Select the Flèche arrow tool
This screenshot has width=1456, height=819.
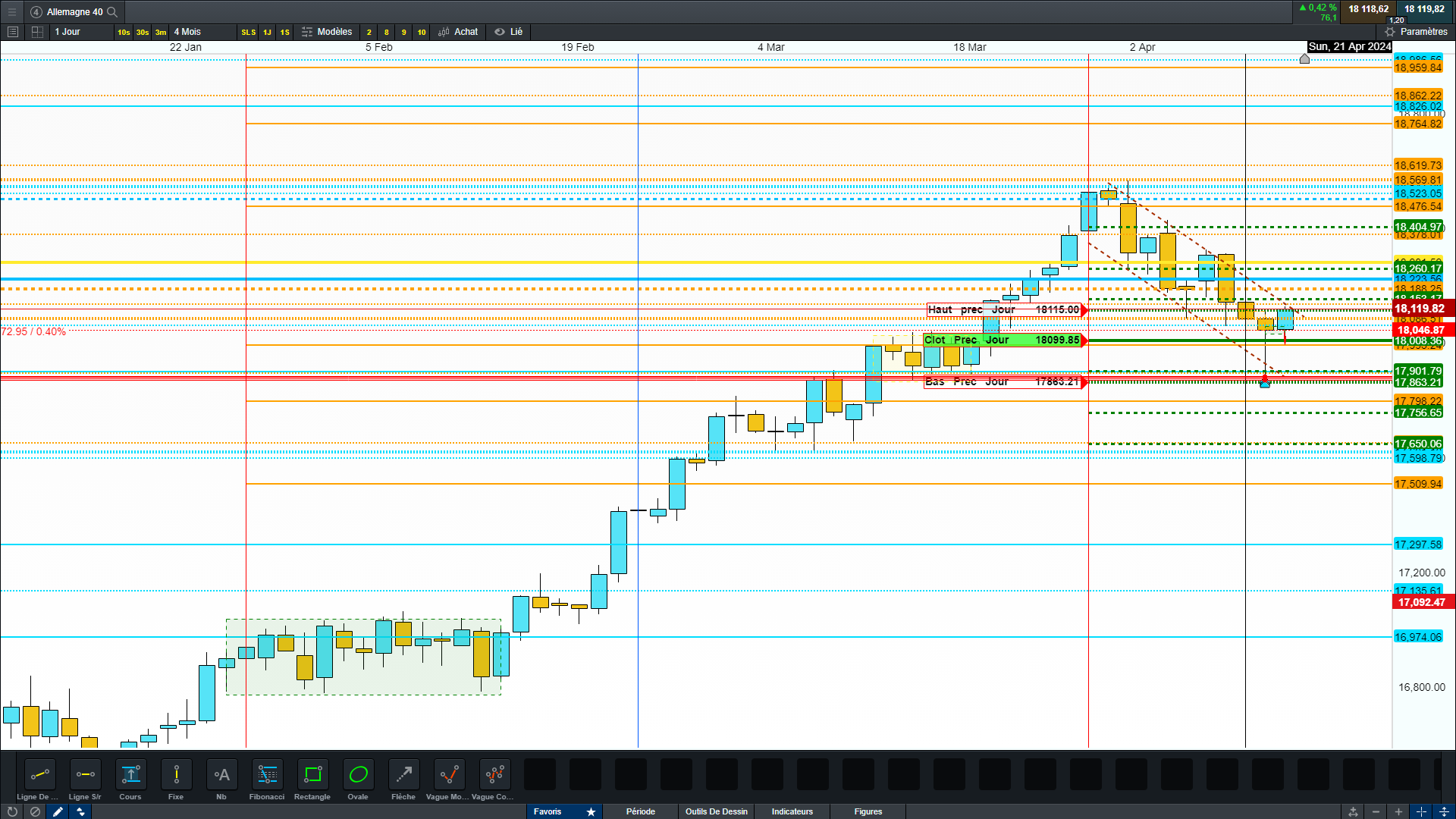point(403,775)
